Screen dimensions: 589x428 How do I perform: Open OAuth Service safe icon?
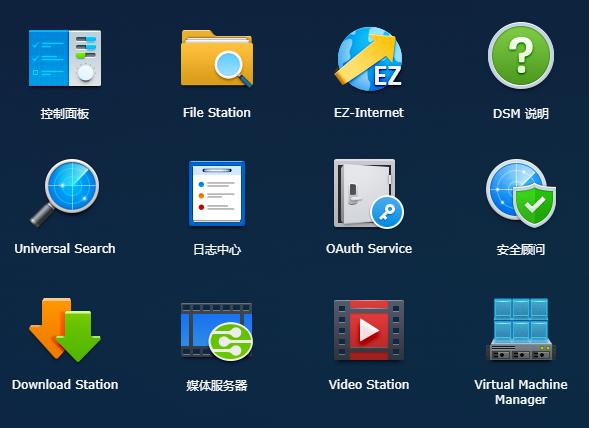[x=369, y=194]
